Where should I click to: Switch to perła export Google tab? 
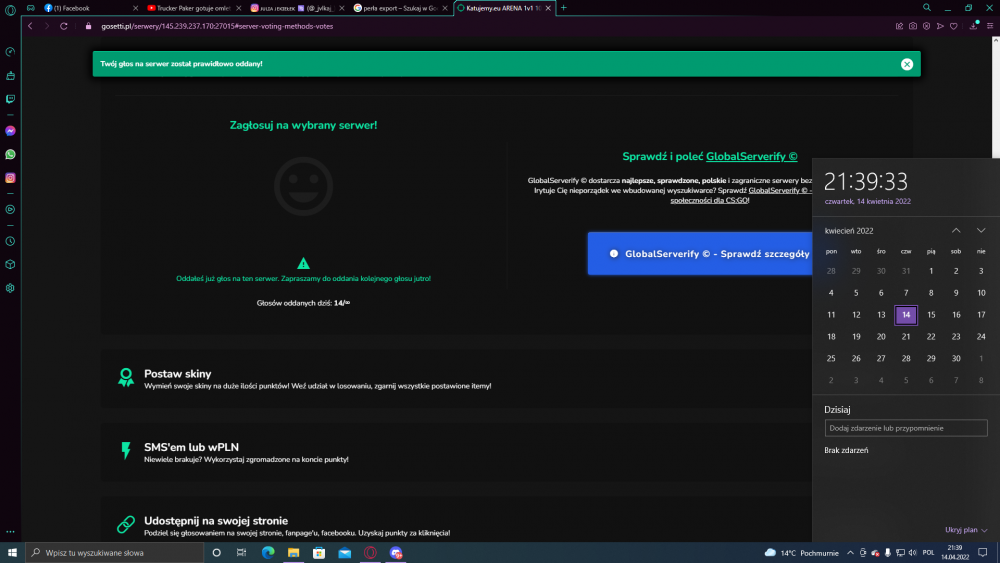click(x=400, y=8)
